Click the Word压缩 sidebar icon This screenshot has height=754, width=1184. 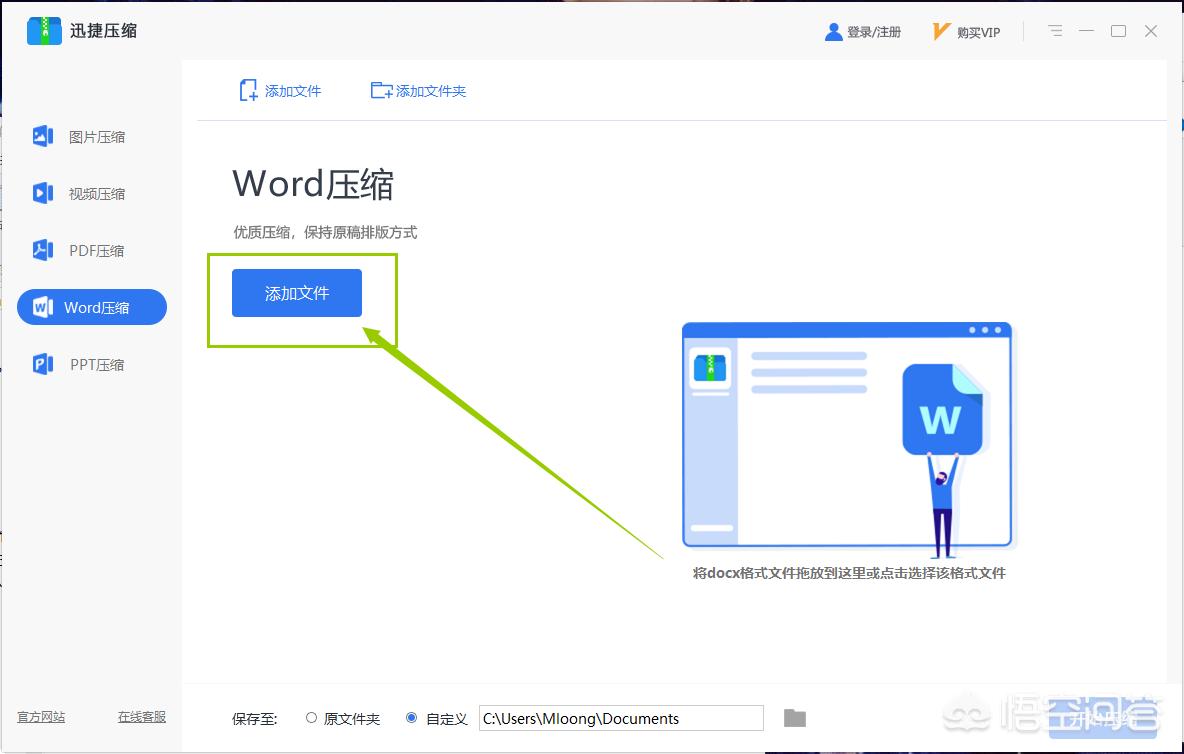(42, 307)
